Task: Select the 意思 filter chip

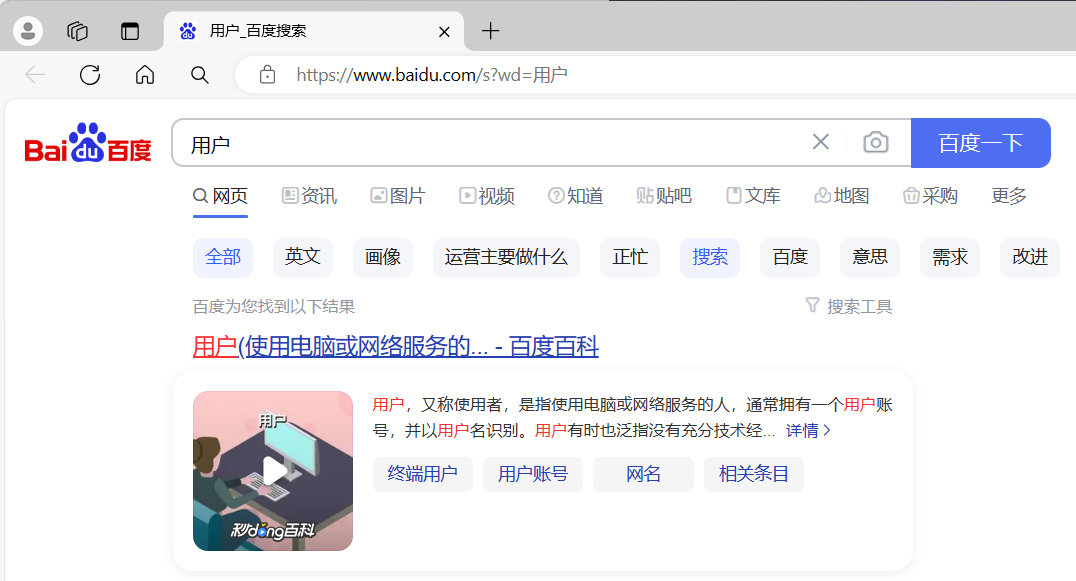Action: (x=870, y=257)
